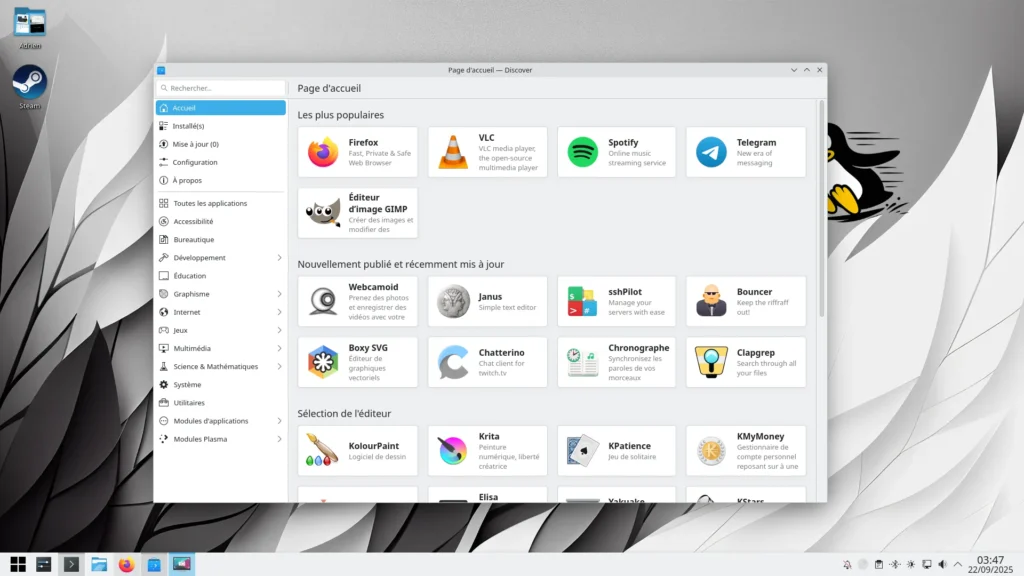This screenshot has width=1024, height=576.
Task: Open Steam from the desktop shortcut
Action: pos(29,84)
